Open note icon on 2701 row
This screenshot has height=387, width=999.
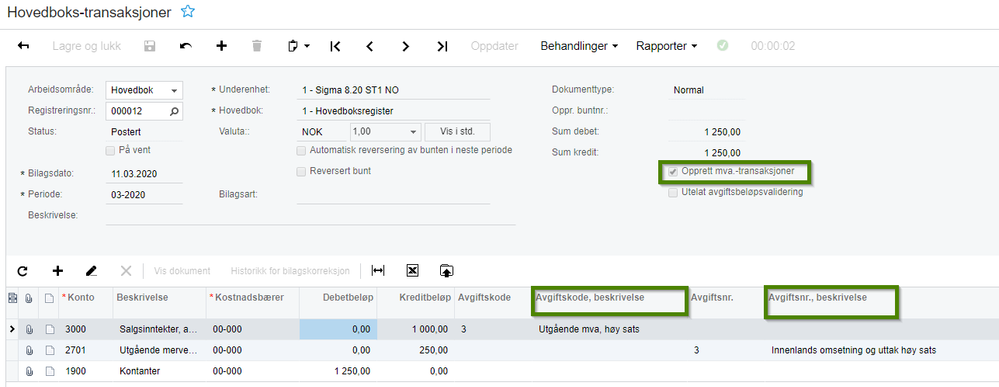pos(49,350)
